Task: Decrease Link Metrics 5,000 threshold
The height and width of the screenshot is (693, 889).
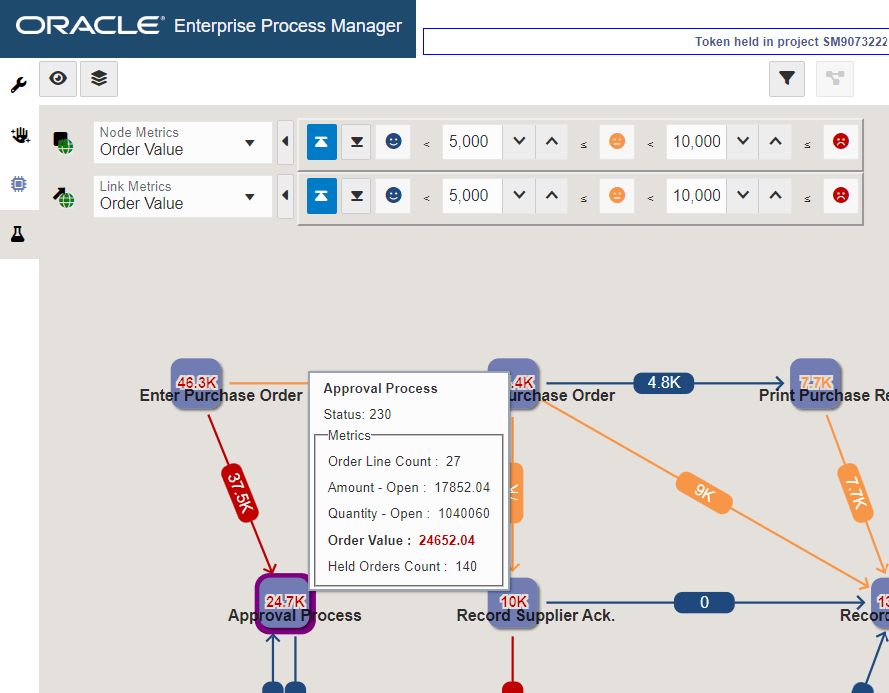Action: (x=519, y=196)
